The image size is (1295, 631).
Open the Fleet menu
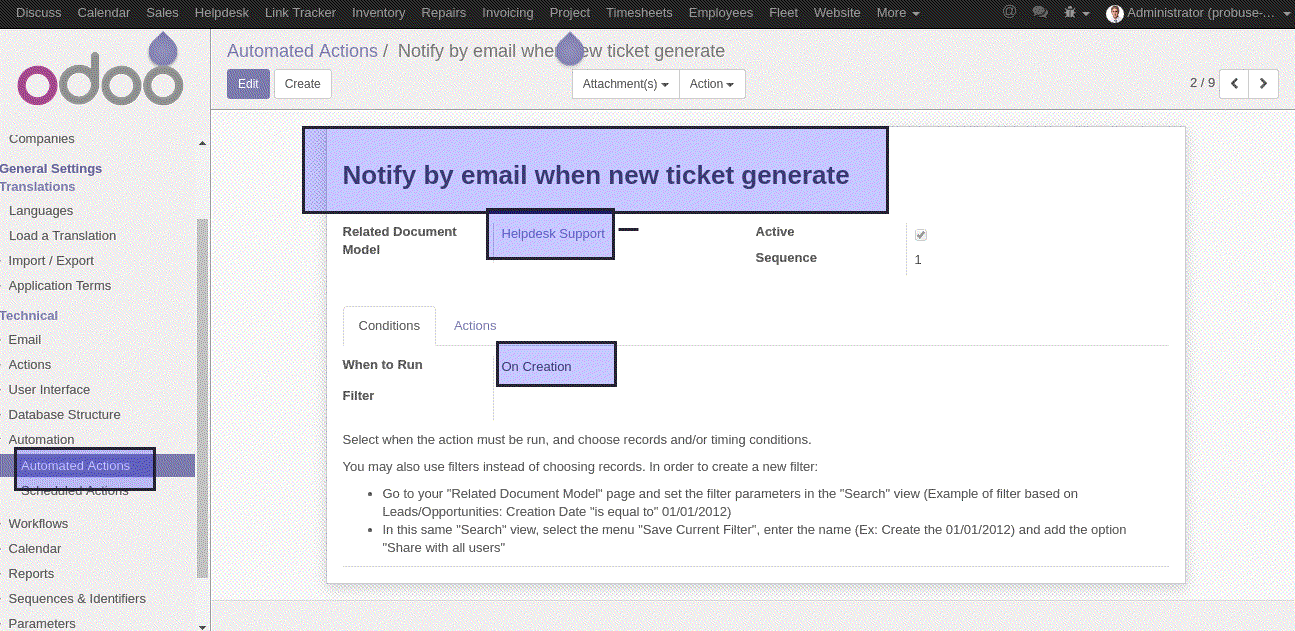click(x=783, y=13)
